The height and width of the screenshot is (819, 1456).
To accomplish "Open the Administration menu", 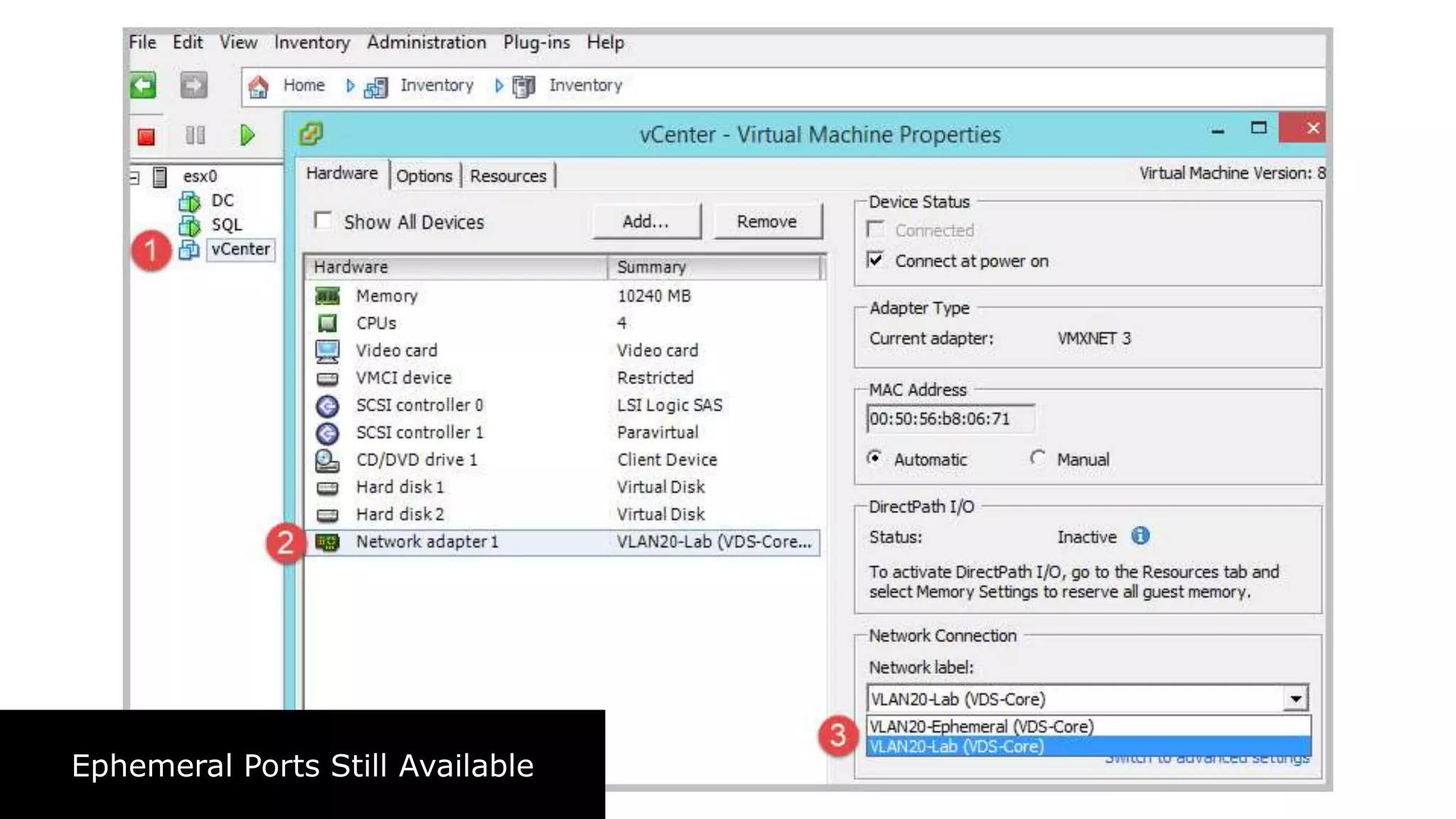I will pyautogui.click(x=426, y=43).
